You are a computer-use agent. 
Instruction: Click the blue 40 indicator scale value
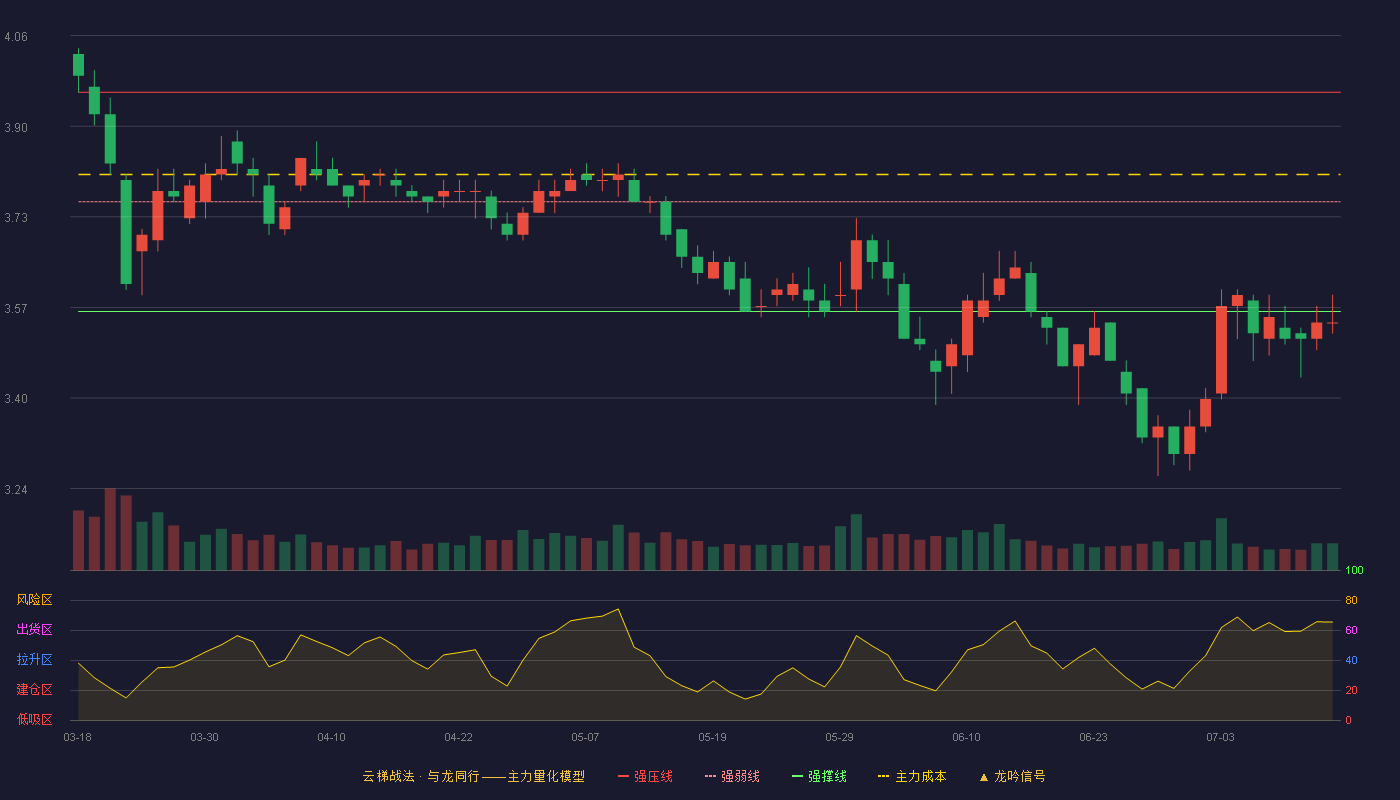[x=1351, y=660]
